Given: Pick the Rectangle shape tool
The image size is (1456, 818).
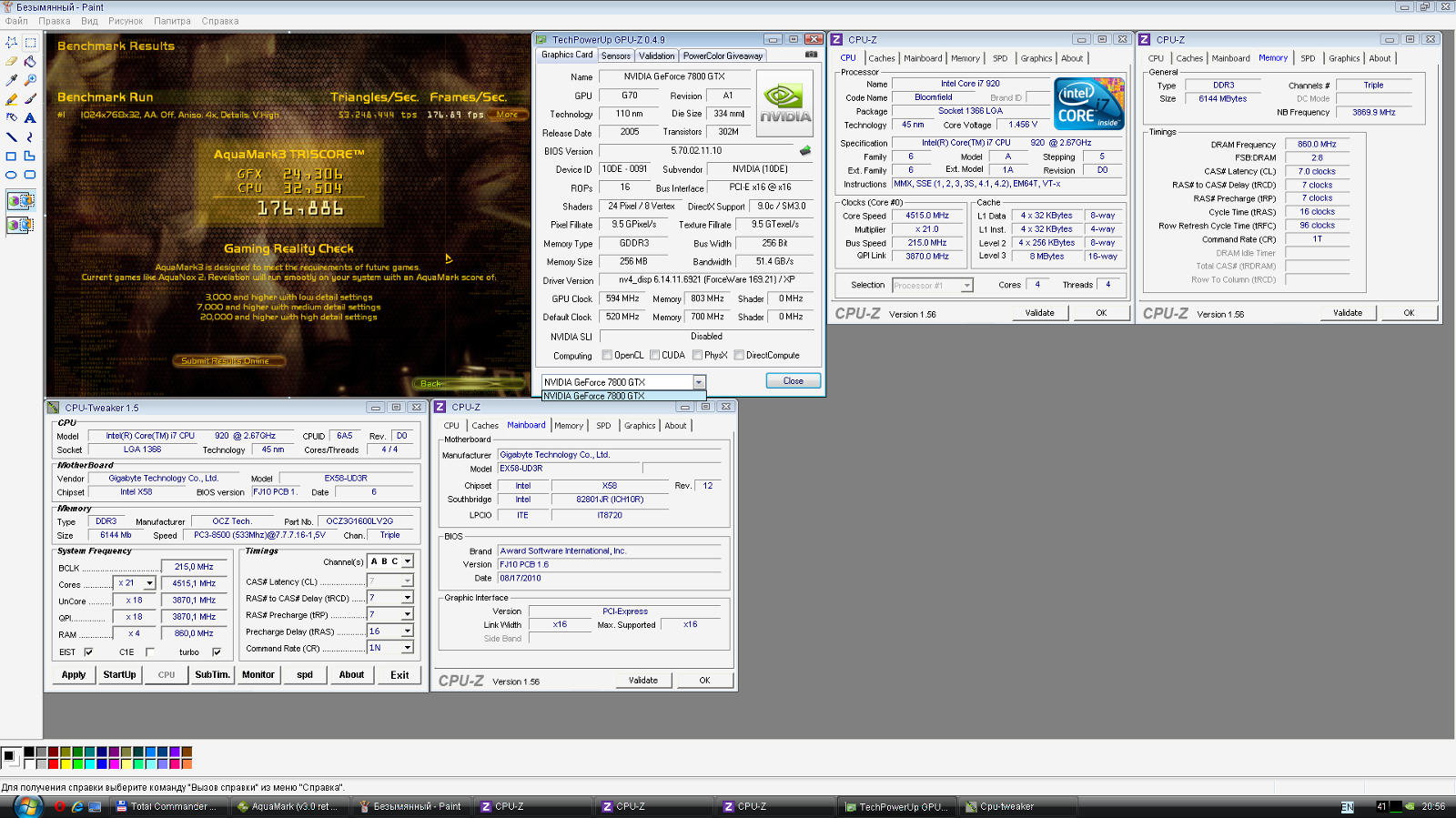Looking at the screenshot, I should pyautogui.click(x=12, y=156).
